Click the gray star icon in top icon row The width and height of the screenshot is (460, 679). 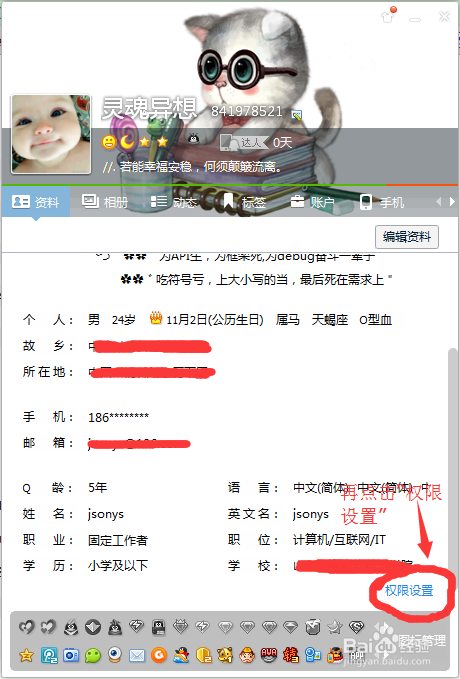pyautogui.click(x=334, y=626)
